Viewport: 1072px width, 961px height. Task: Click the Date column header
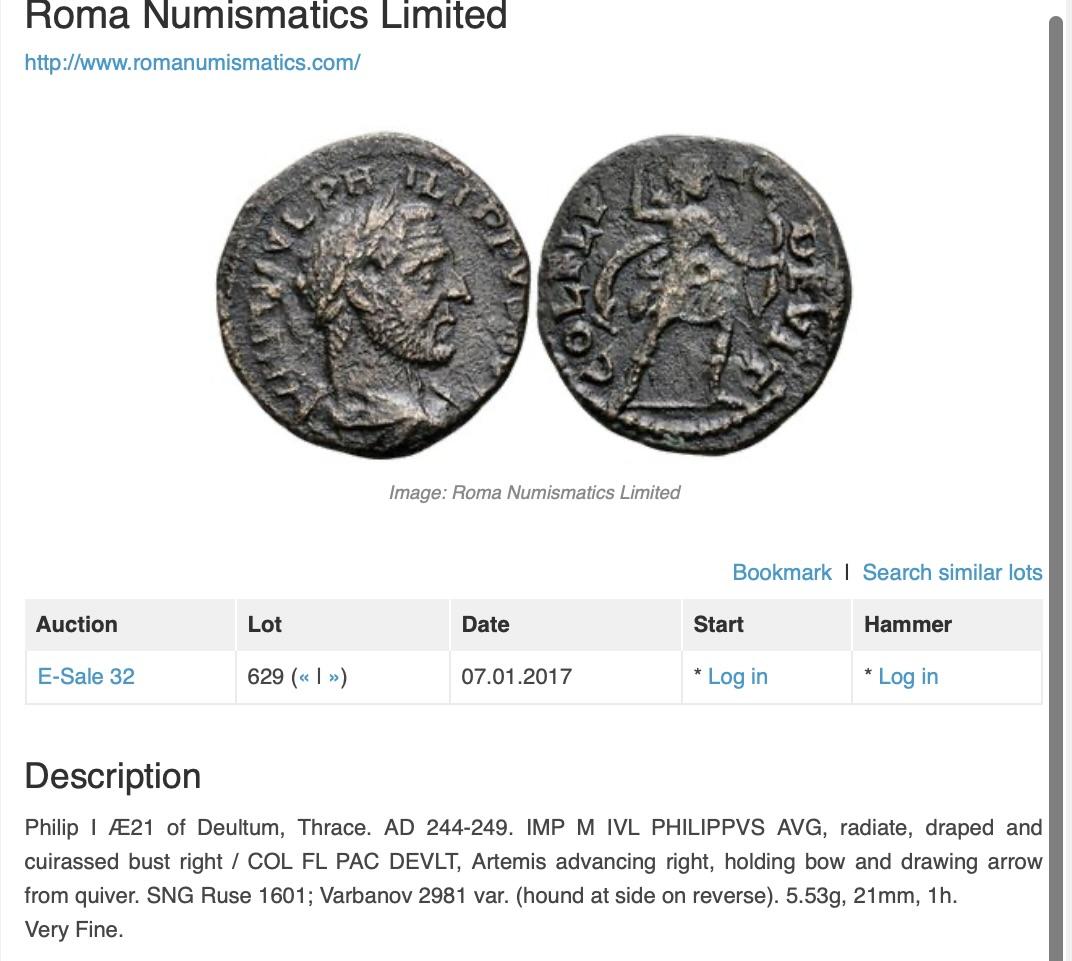tap(486, 624)
